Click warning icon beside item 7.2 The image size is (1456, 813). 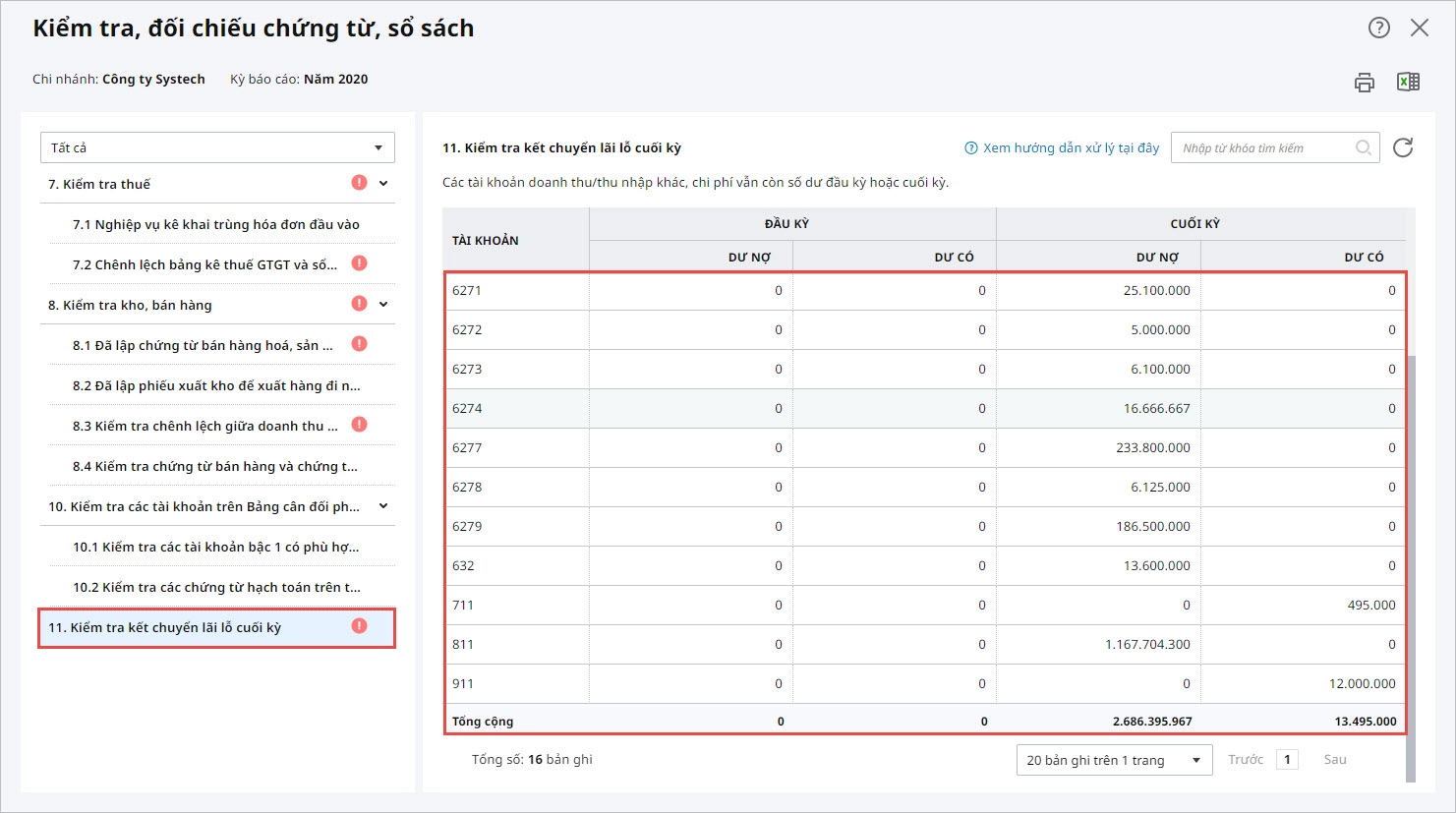pos(359,262)
